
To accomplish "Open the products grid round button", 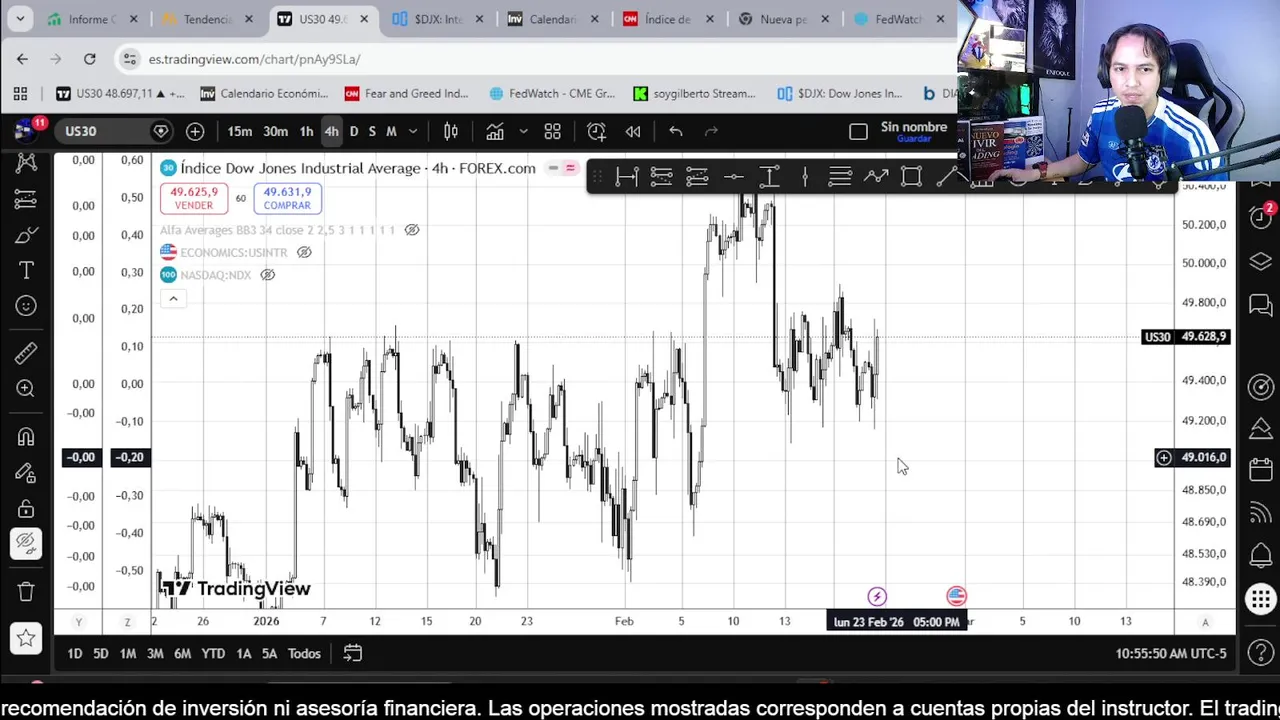I will (1260, 600).
